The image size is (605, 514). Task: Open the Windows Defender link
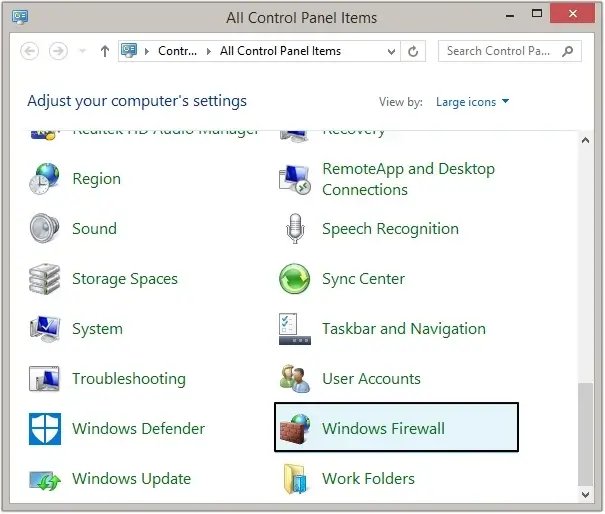coord(139,429)
